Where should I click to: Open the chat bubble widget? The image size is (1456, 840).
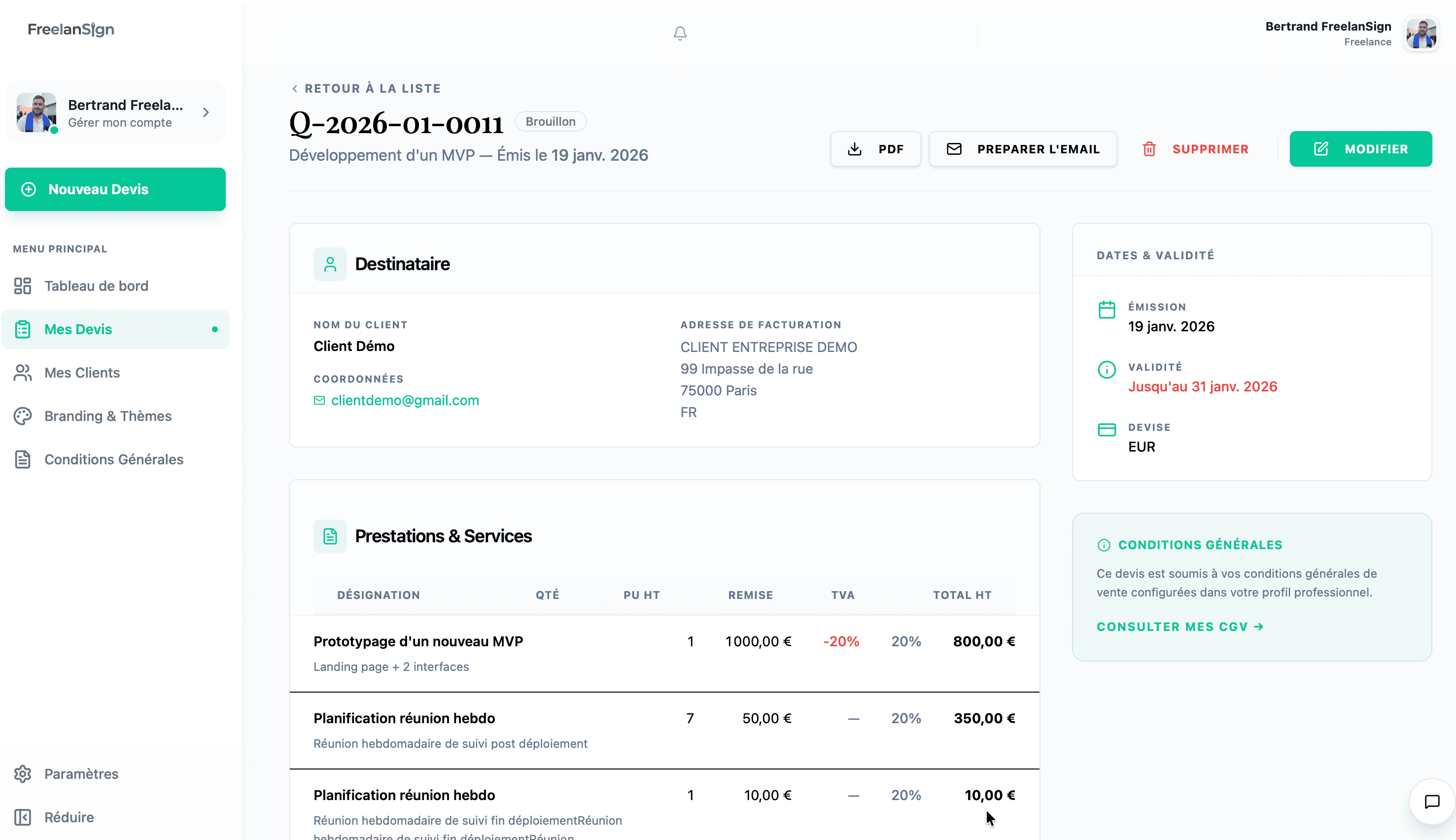tap(1431, 802)
